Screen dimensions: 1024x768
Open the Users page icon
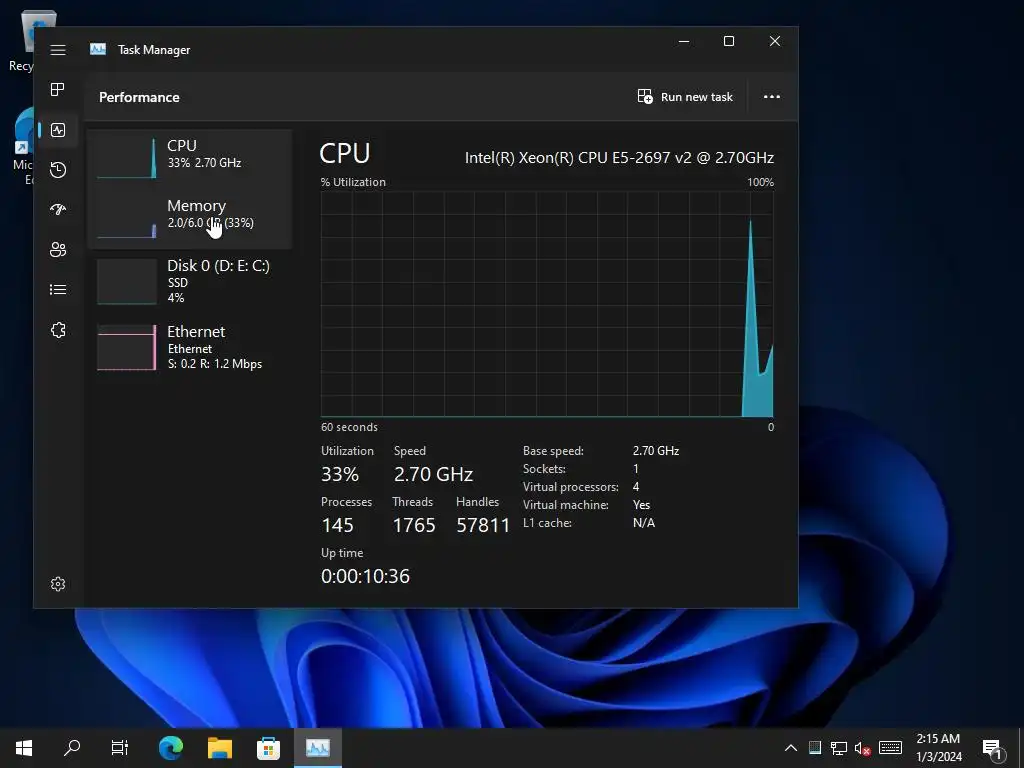58,249
